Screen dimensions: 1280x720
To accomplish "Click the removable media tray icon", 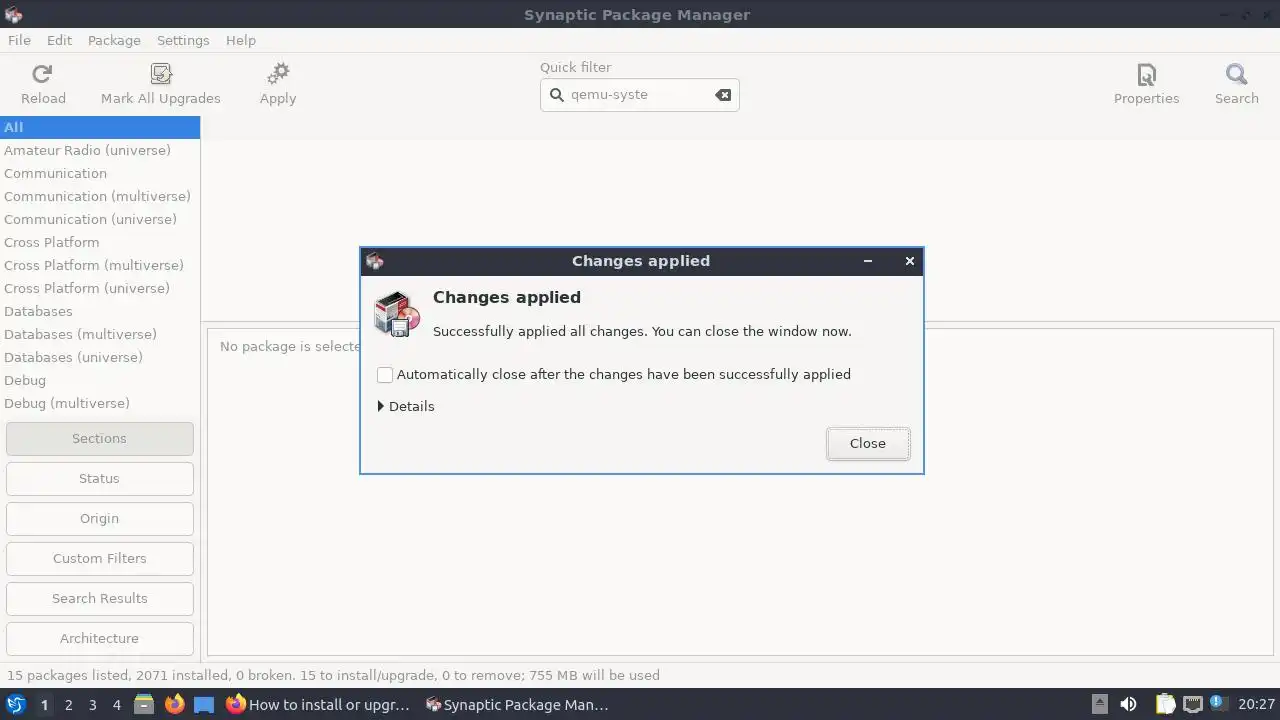I will pos(1099,704).
